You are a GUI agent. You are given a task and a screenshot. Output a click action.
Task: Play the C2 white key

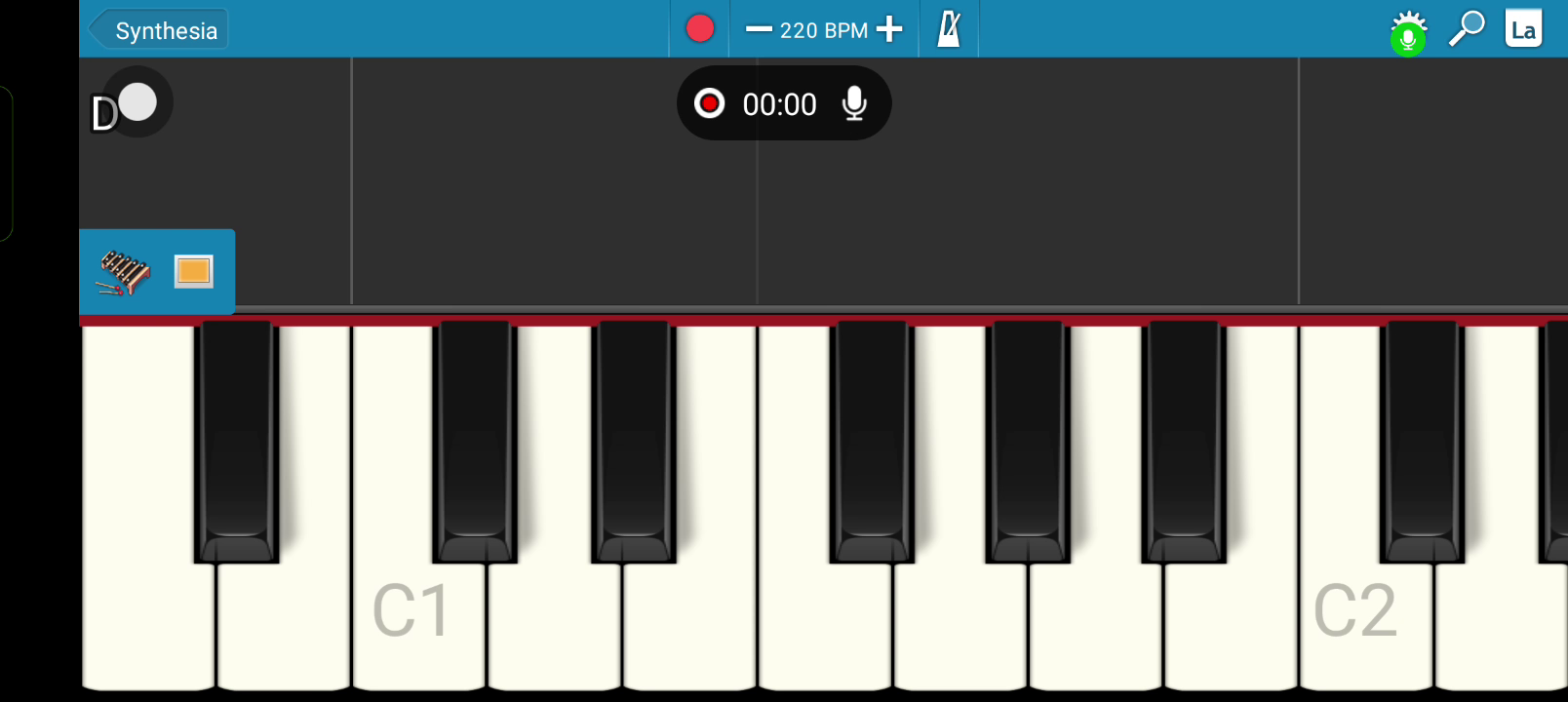click(1365, 624)
